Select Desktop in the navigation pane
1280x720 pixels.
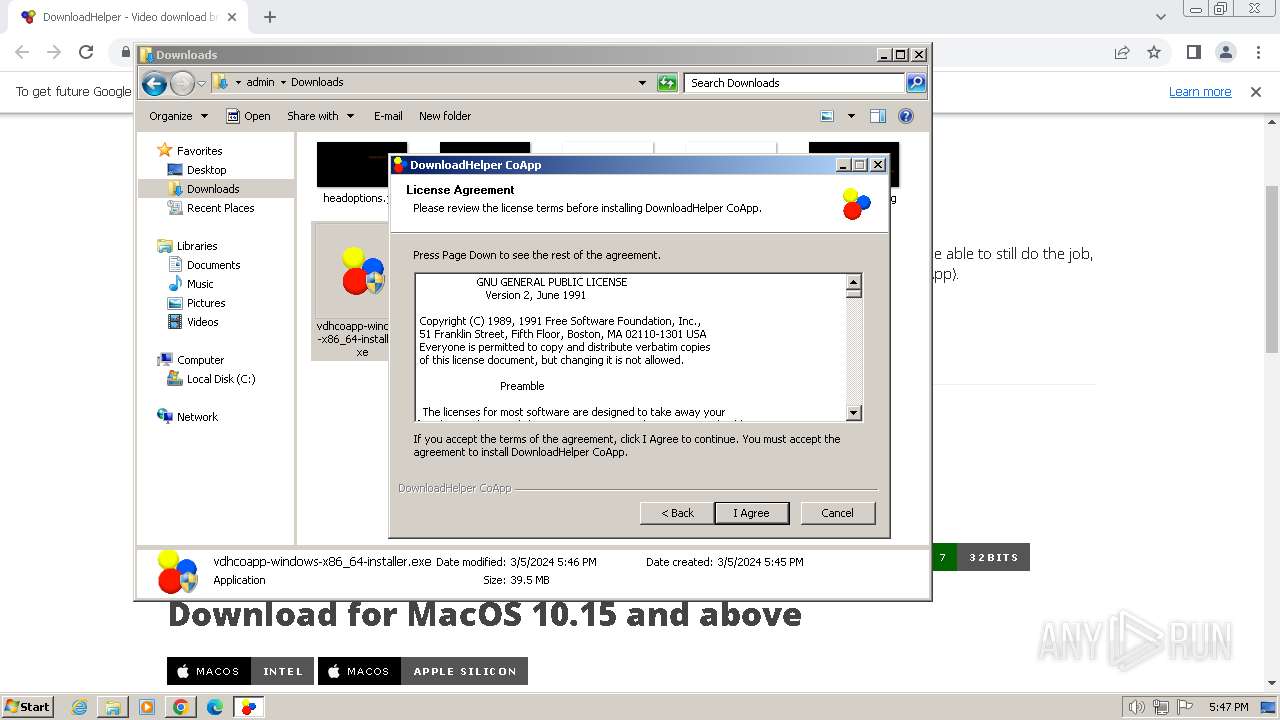point(206,170)
